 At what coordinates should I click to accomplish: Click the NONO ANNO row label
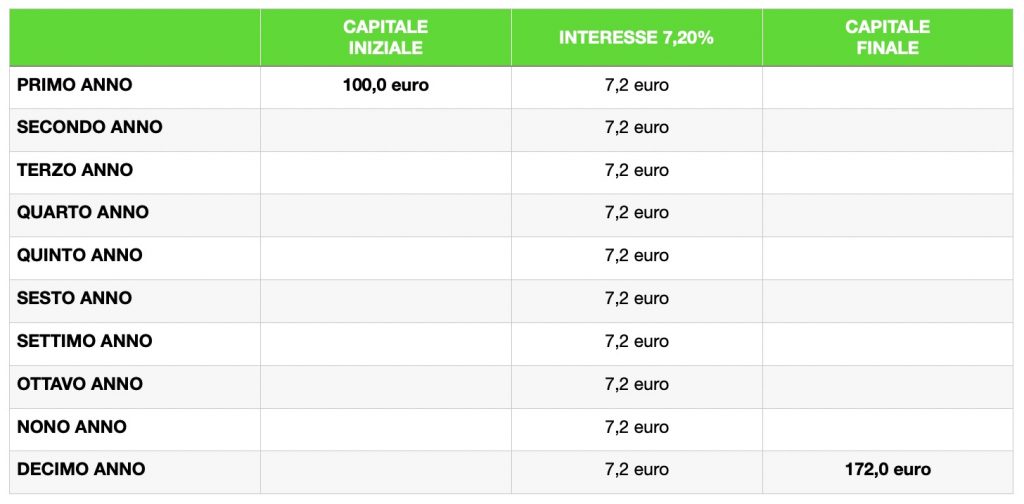point(72,427)
